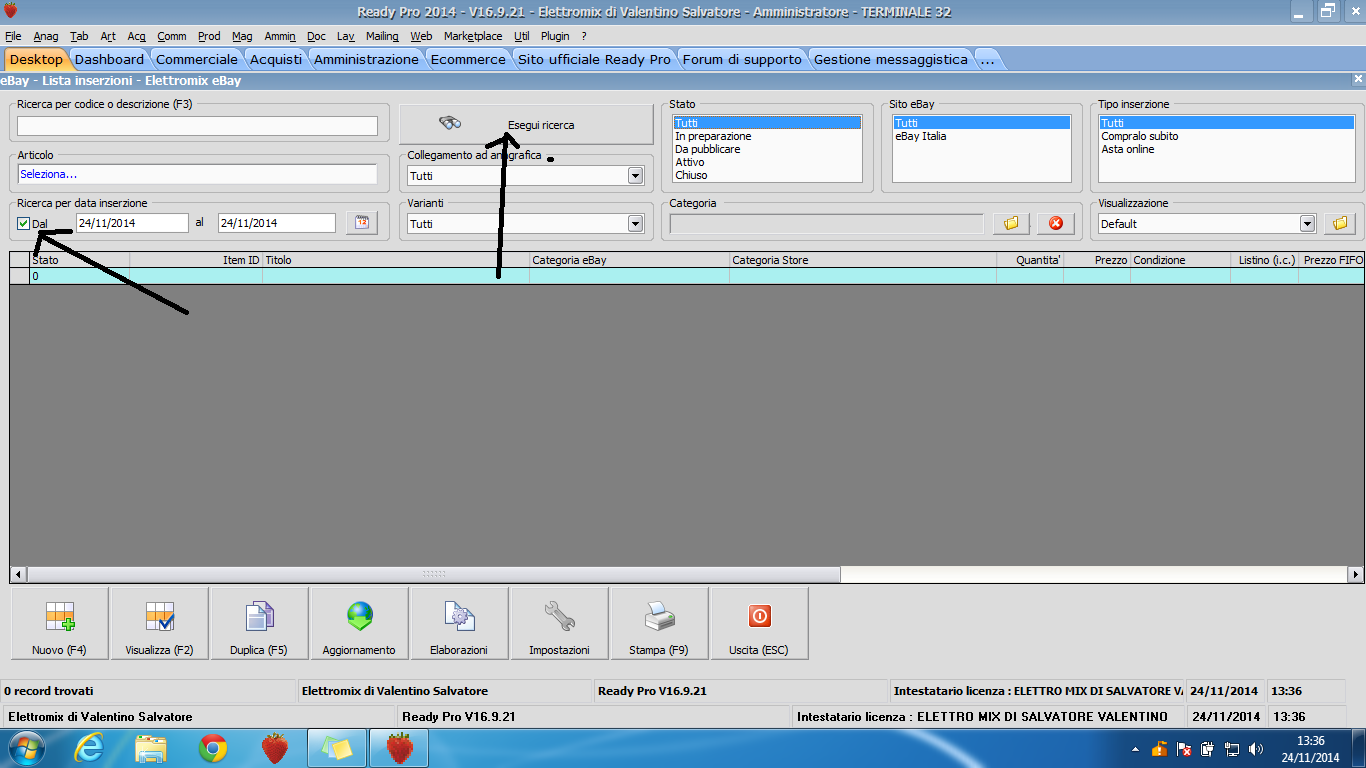
Task: Open the calendar date picker icon
Action: tap(362, 223)
